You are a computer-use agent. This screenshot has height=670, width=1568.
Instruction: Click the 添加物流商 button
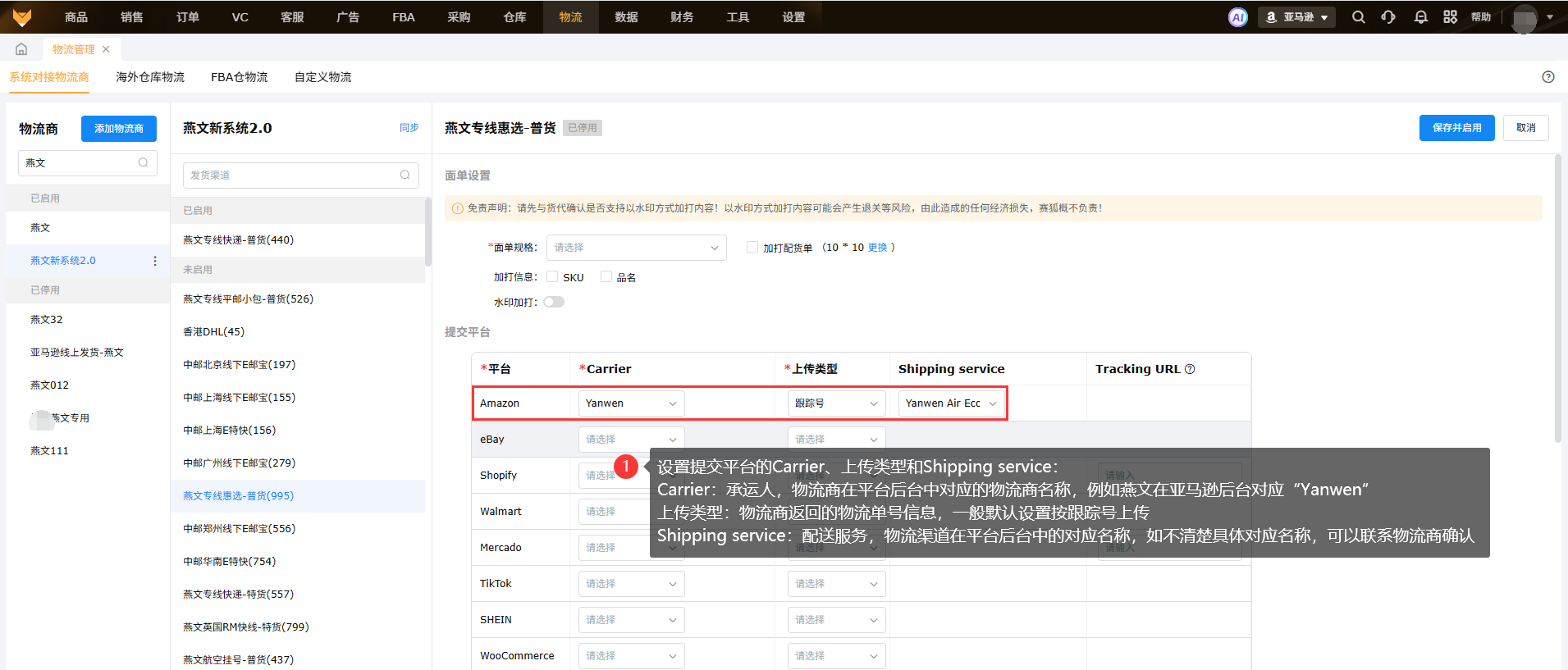[x=119, y=129]
